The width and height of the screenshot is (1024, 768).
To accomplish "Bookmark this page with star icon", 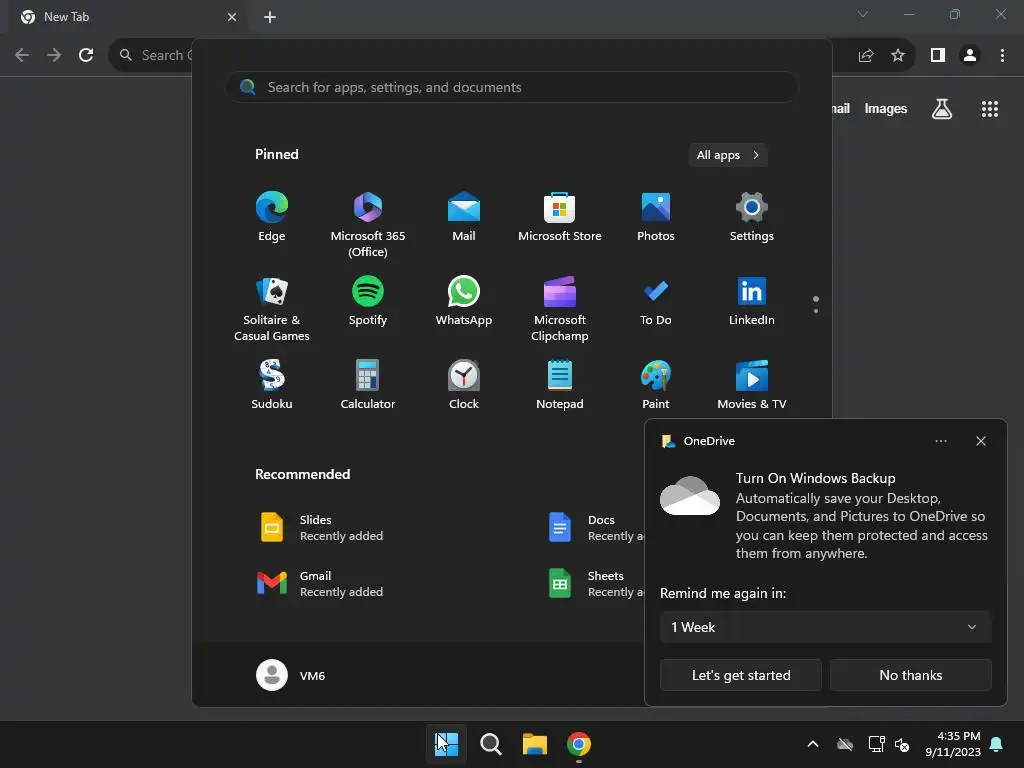I will 898,55.
